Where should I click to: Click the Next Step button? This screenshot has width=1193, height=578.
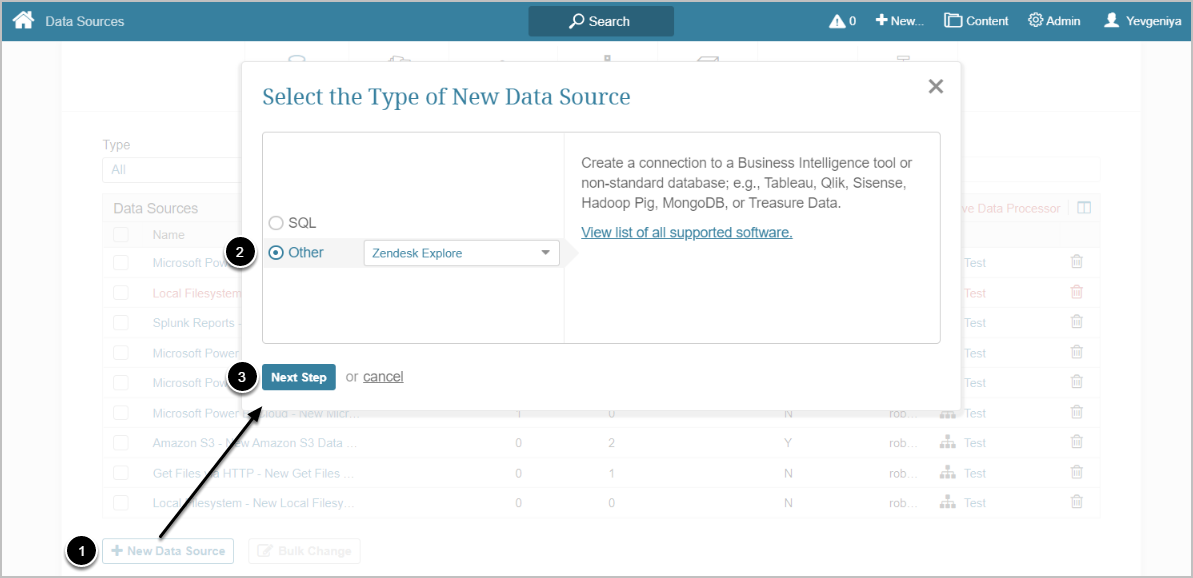point(298,377)
